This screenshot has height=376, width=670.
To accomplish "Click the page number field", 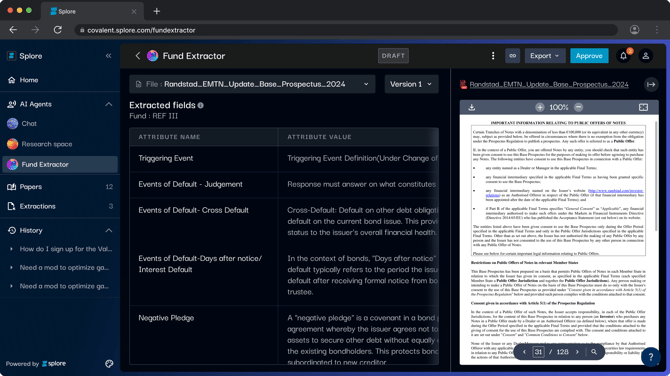I will (x=538, y=352).
